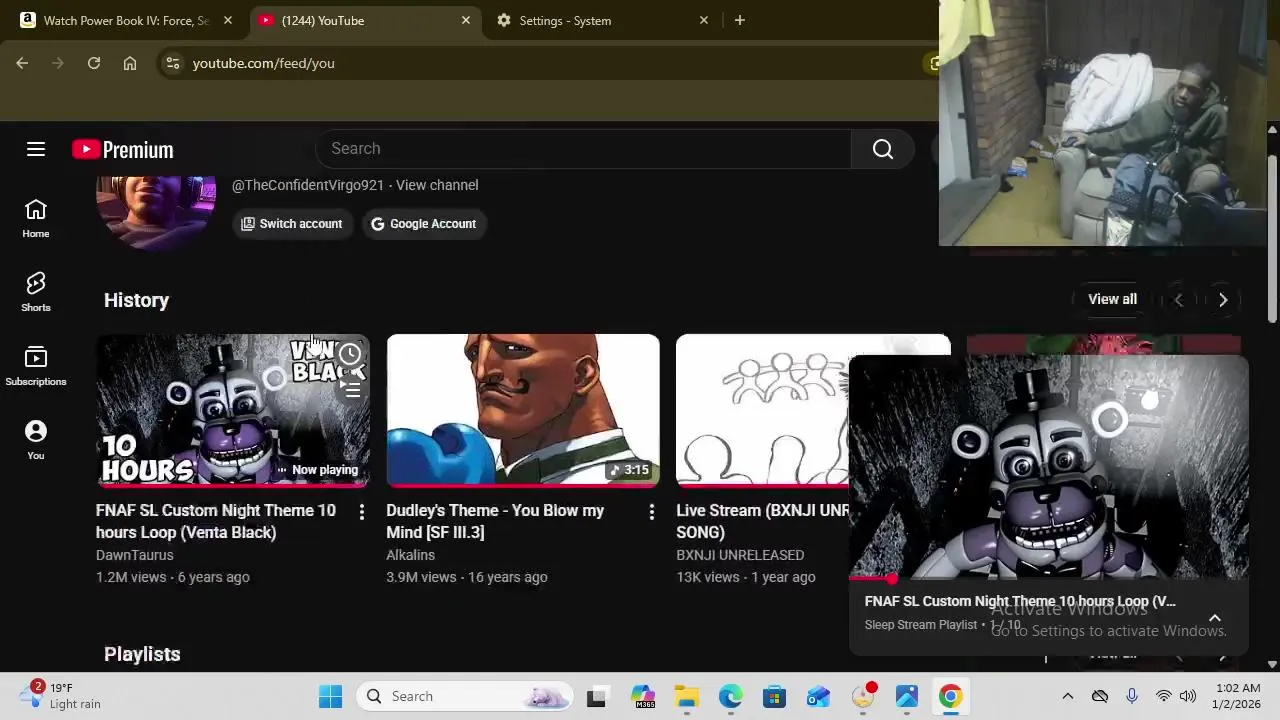The image size is (1280, 720).
Task: Open Google Account button
Action: tap(424, 224)
